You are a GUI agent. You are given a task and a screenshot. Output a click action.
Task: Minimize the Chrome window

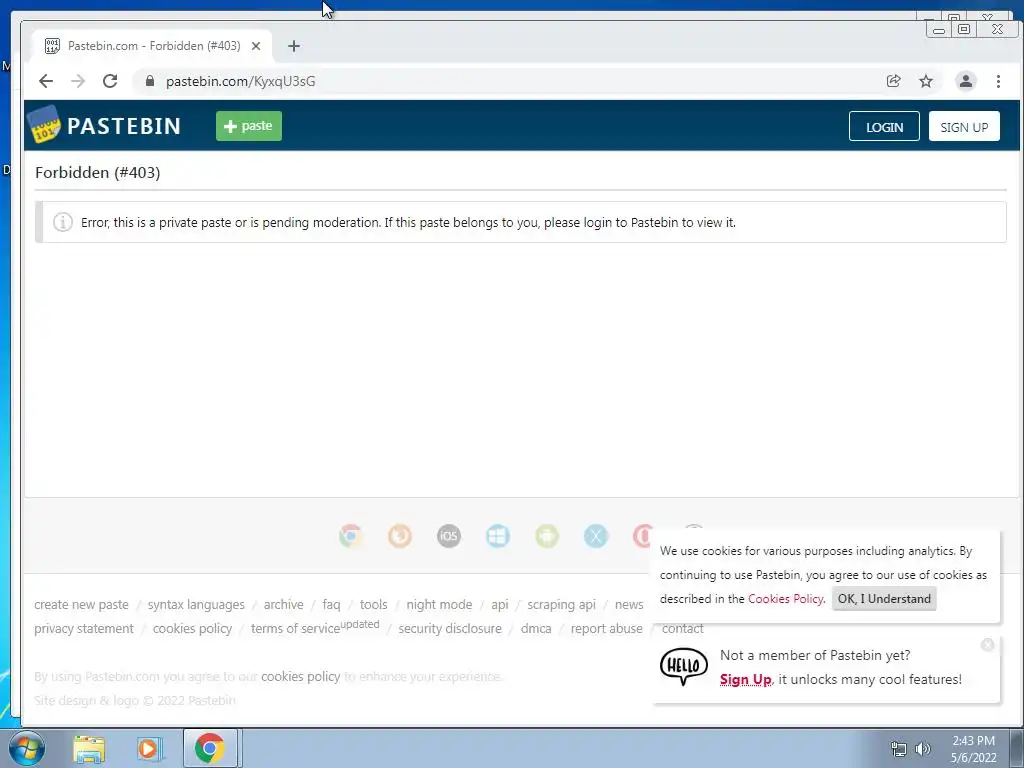[939, 29]
